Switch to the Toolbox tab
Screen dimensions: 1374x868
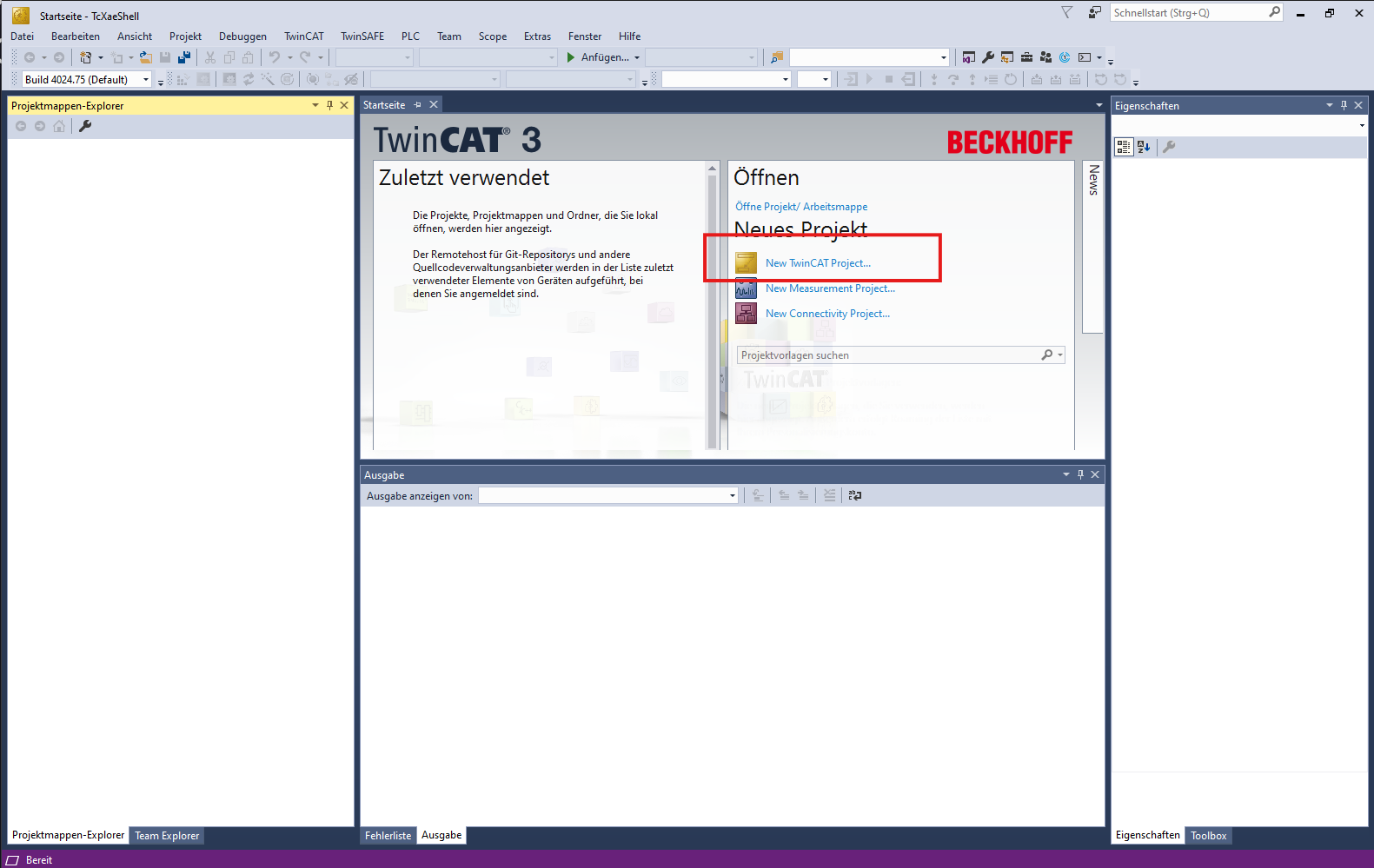(1208, 836)
